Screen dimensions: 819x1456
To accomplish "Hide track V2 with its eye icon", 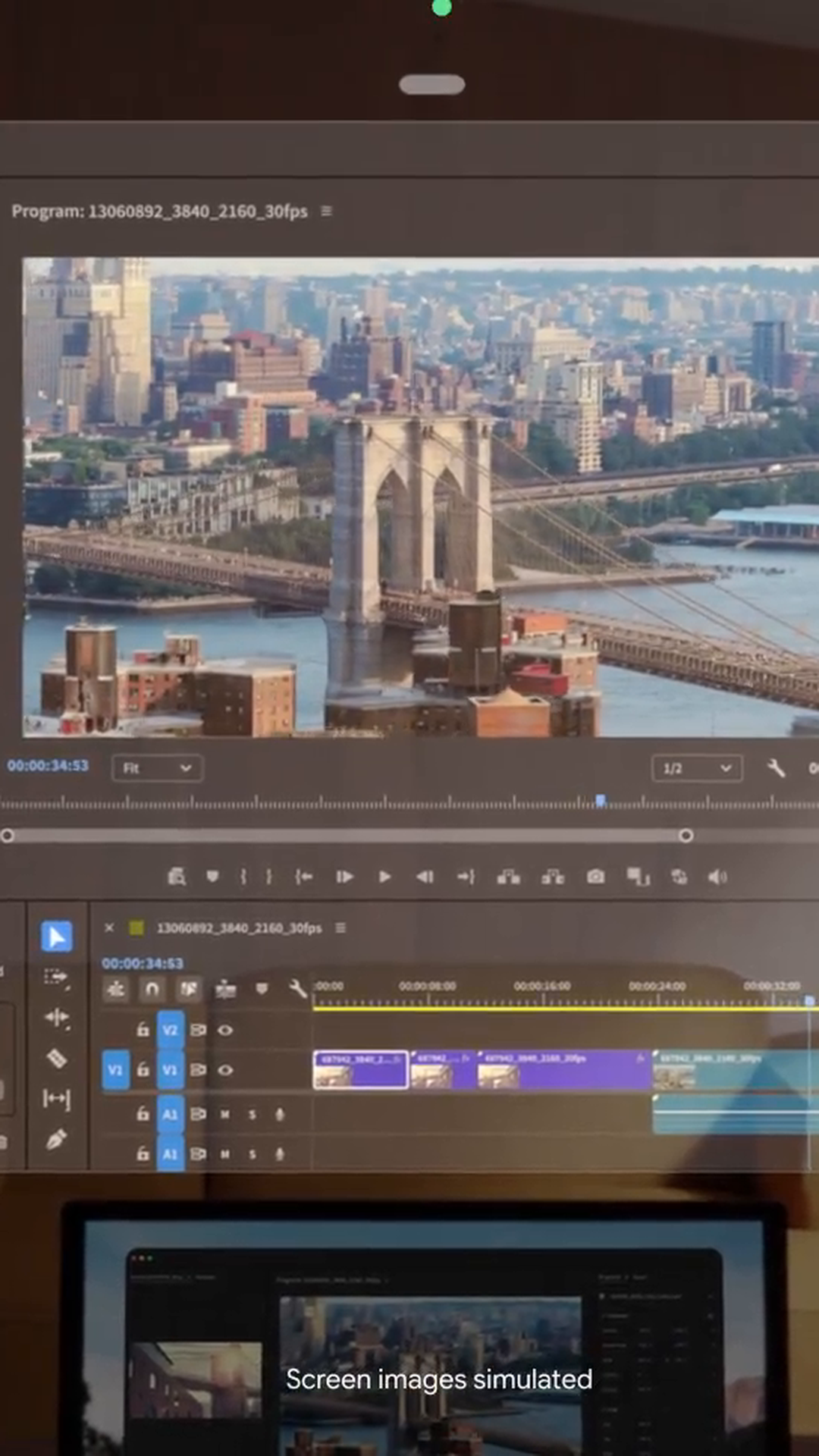I will click(x=225, y=1030).
